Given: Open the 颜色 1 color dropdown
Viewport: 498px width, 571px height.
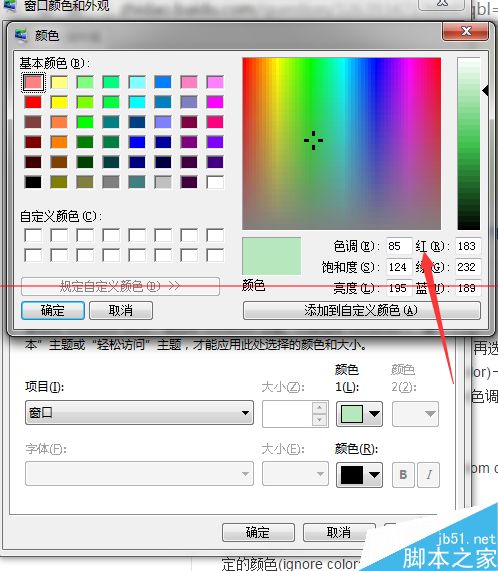Looking at the screenshot, I should (359, 414).
